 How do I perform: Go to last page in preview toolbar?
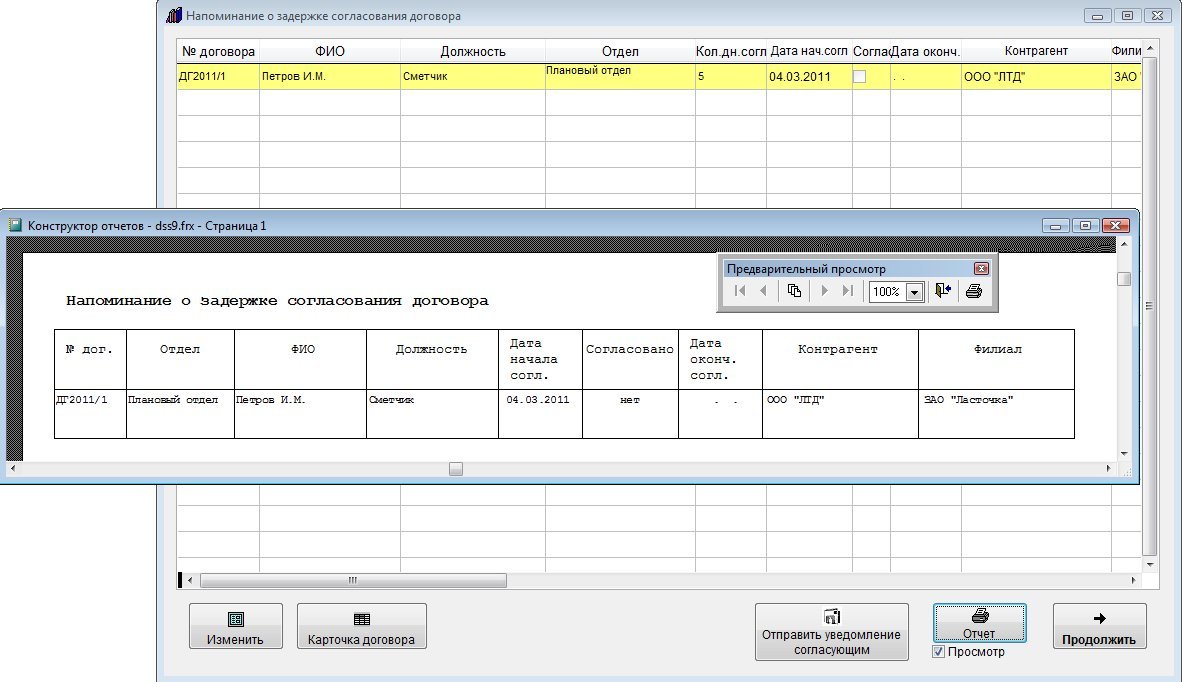(x=848, y=292)
